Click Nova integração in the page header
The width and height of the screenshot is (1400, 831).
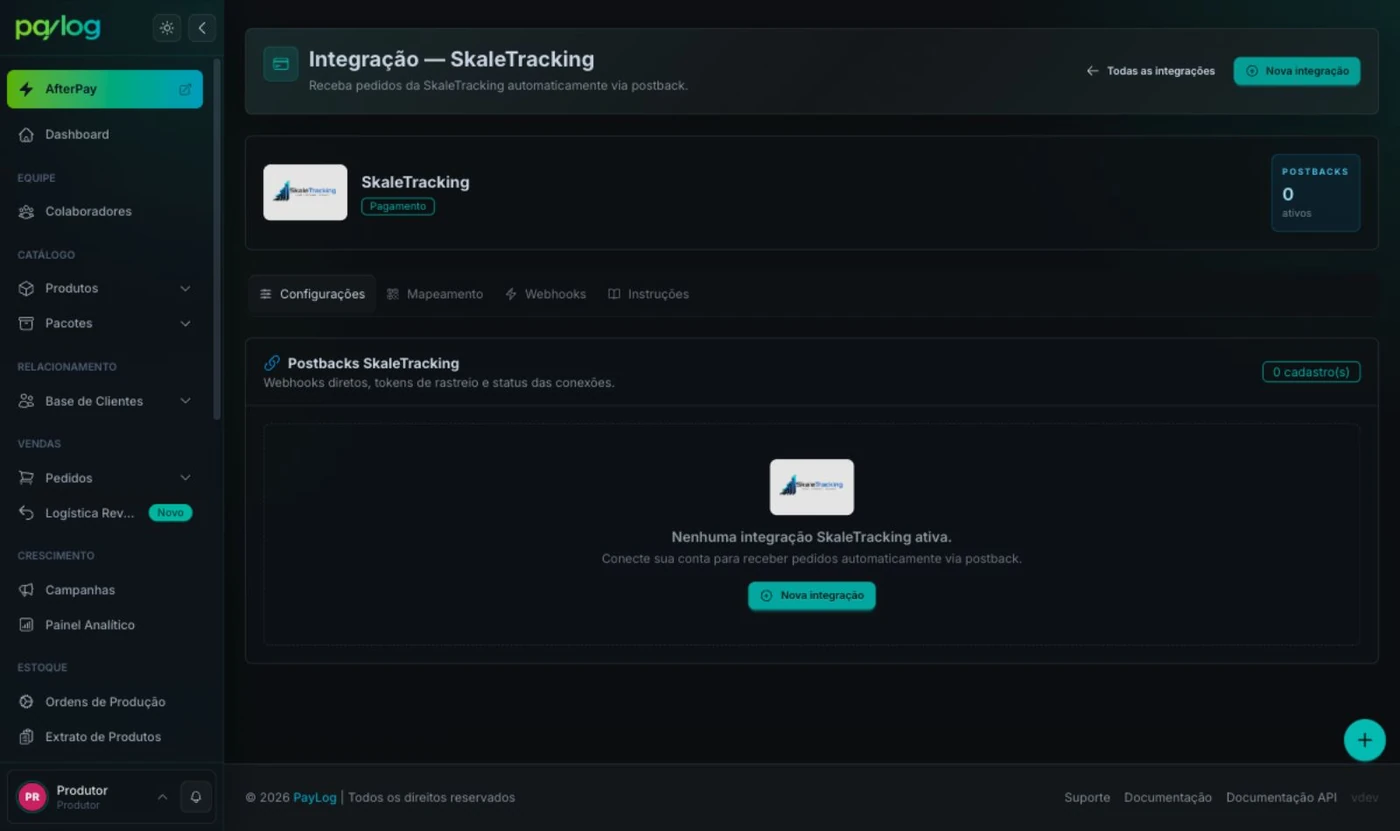[x=1297, y=71]
